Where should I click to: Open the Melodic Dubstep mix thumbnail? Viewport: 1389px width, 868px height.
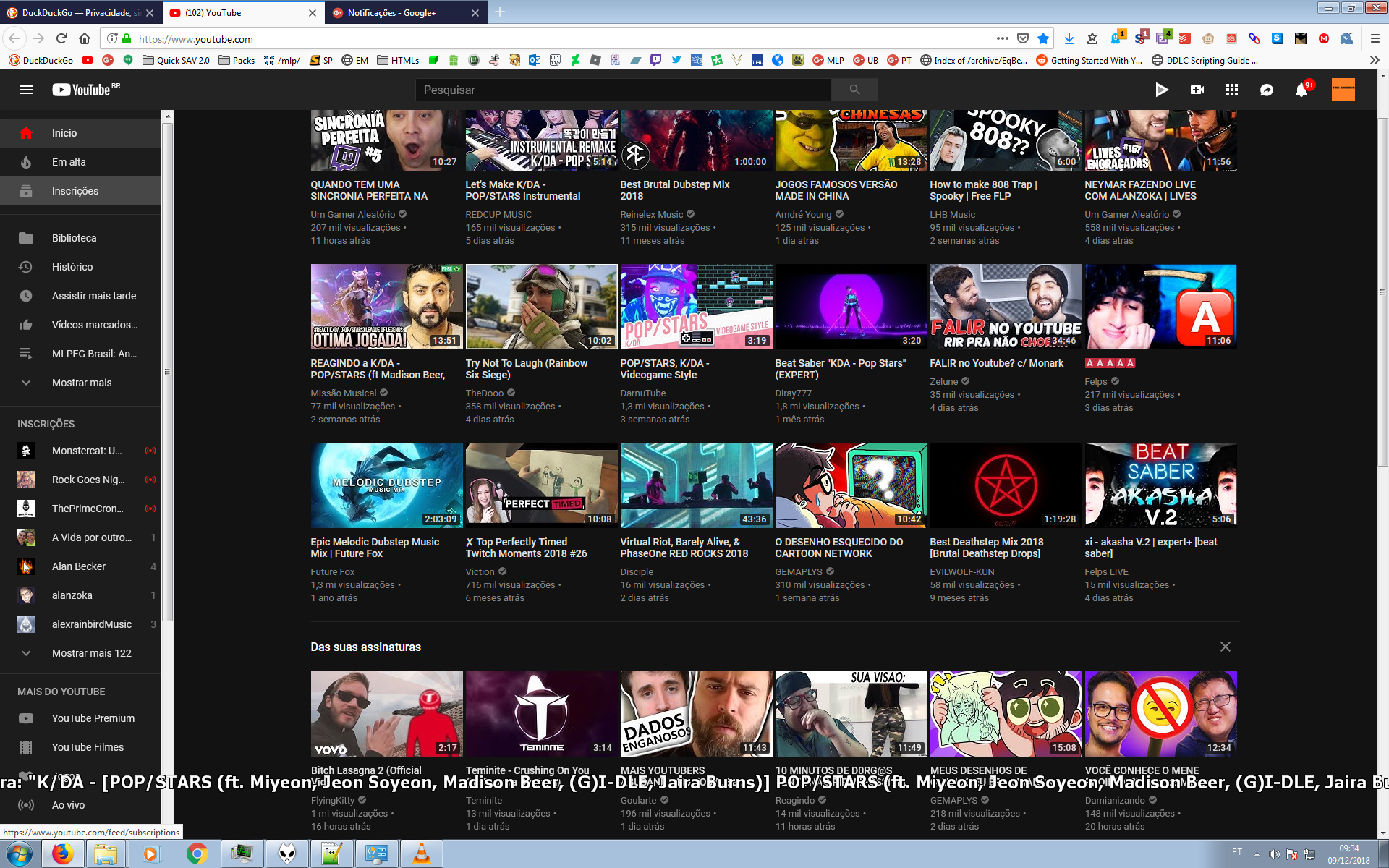(386, 485)
